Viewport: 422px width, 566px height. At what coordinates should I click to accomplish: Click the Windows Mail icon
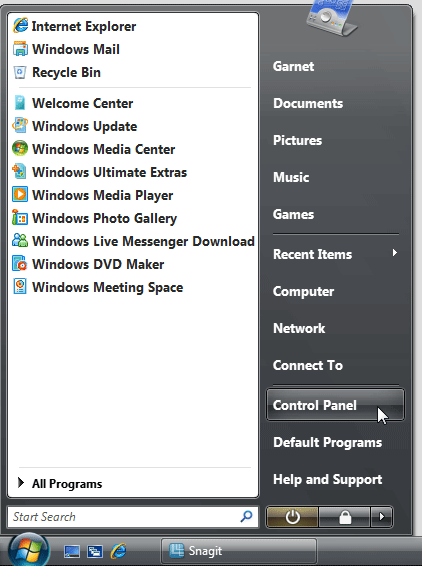pyautogui.click(x=20, y=49)
